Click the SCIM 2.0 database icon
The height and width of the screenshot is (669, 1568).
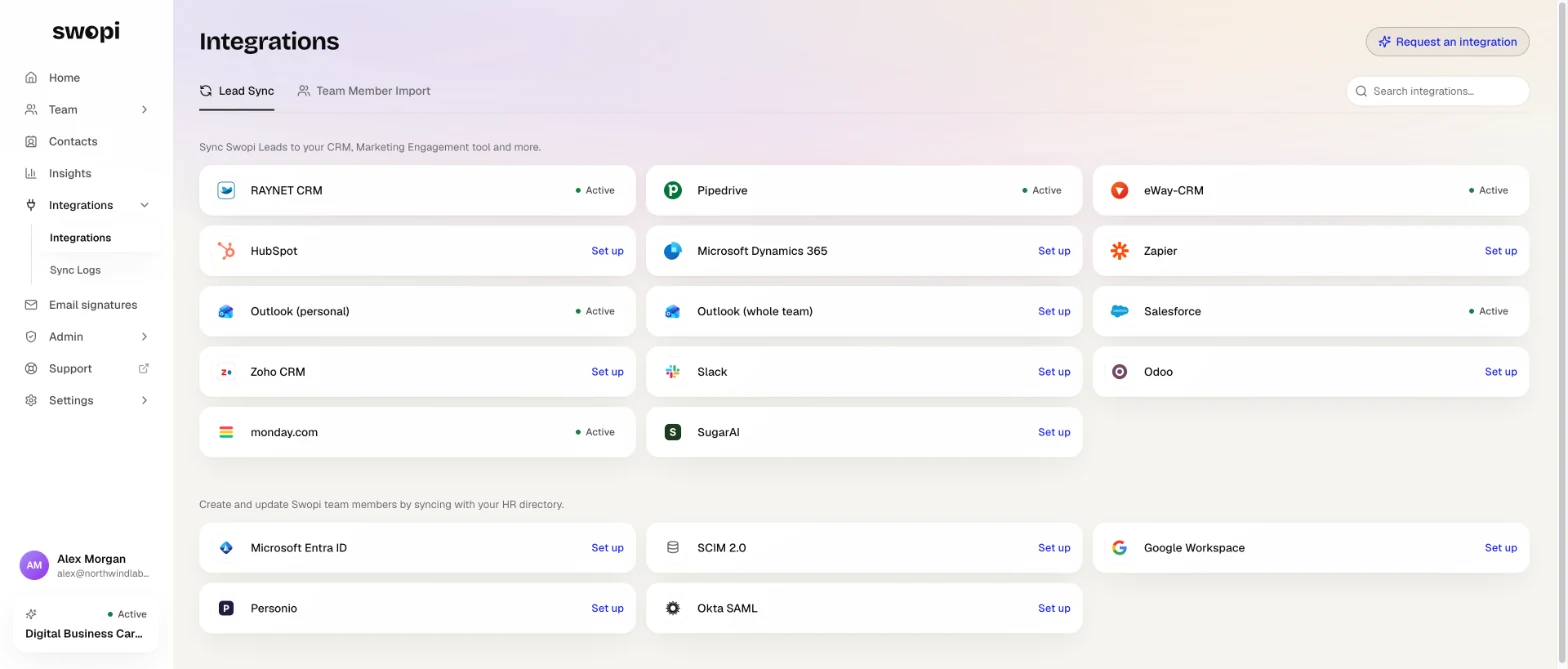[673, 548]
